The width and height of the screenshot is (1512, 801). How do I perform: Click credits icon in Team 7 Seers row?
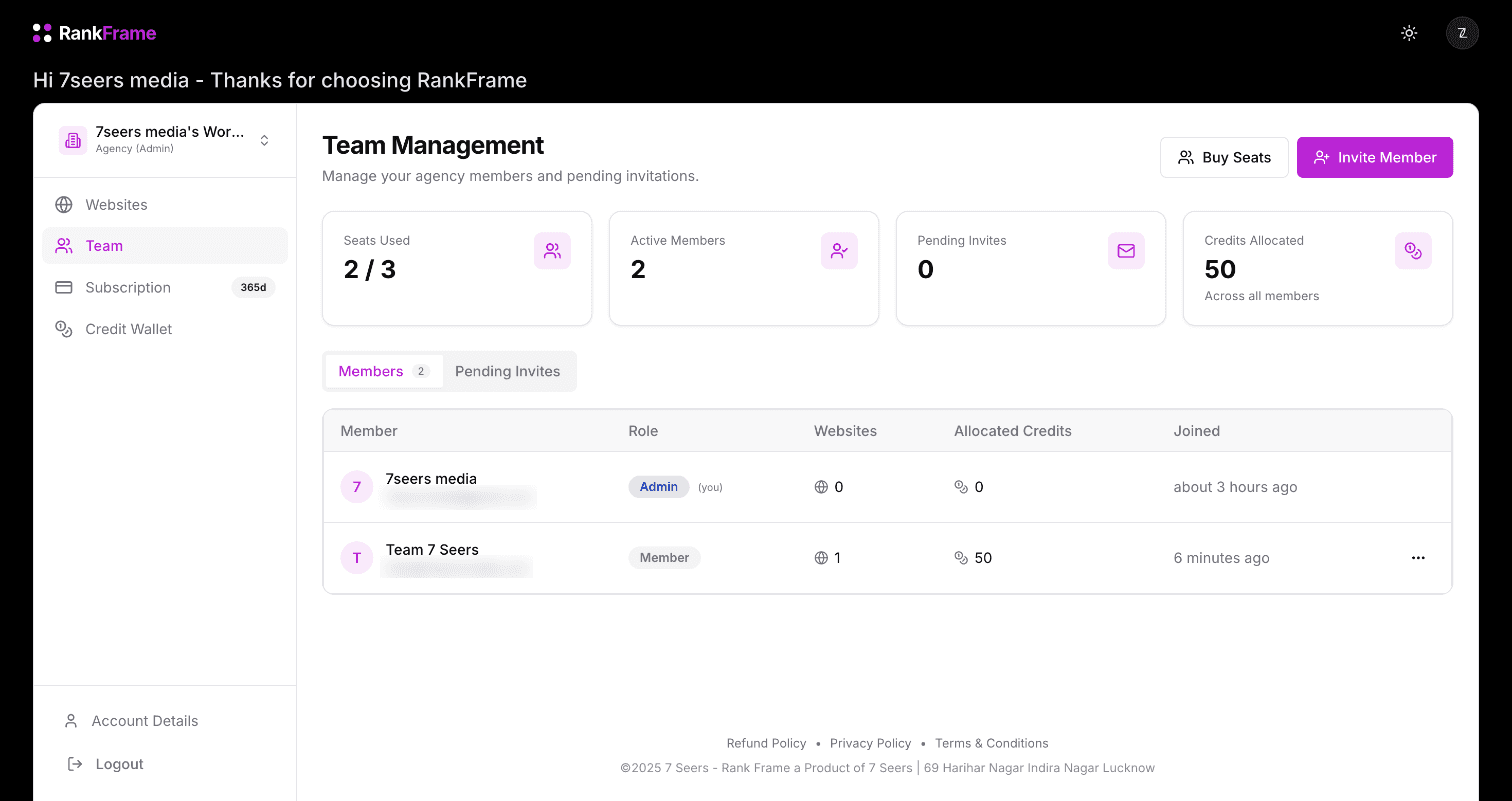pyautogui.click(x=961, y=558)
